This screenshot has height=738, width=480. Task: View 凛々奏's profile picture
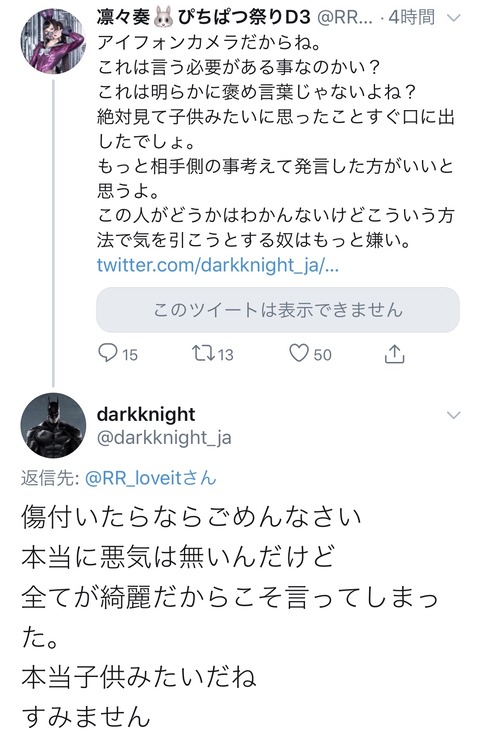click(53, 41)
